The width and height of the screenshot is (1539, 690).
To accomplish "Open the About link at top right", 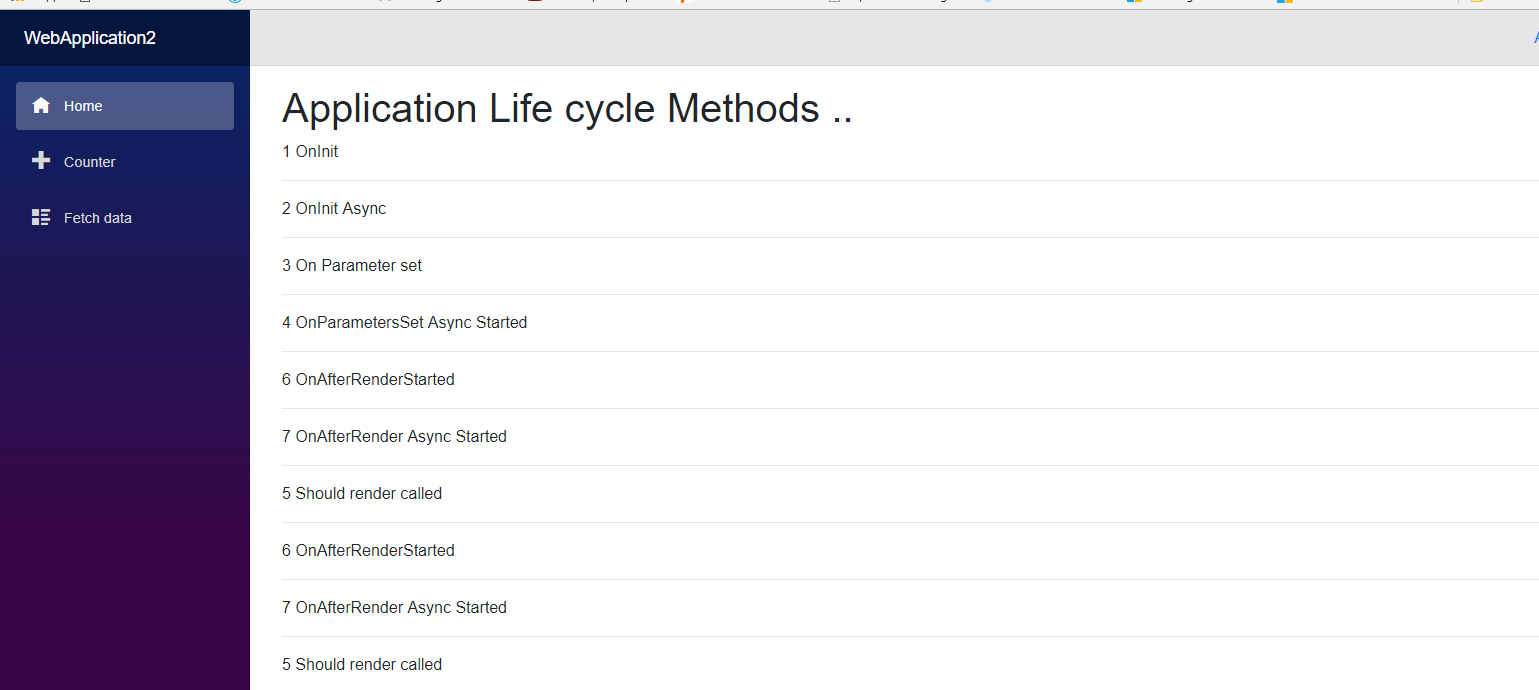I will point(1534,37).
